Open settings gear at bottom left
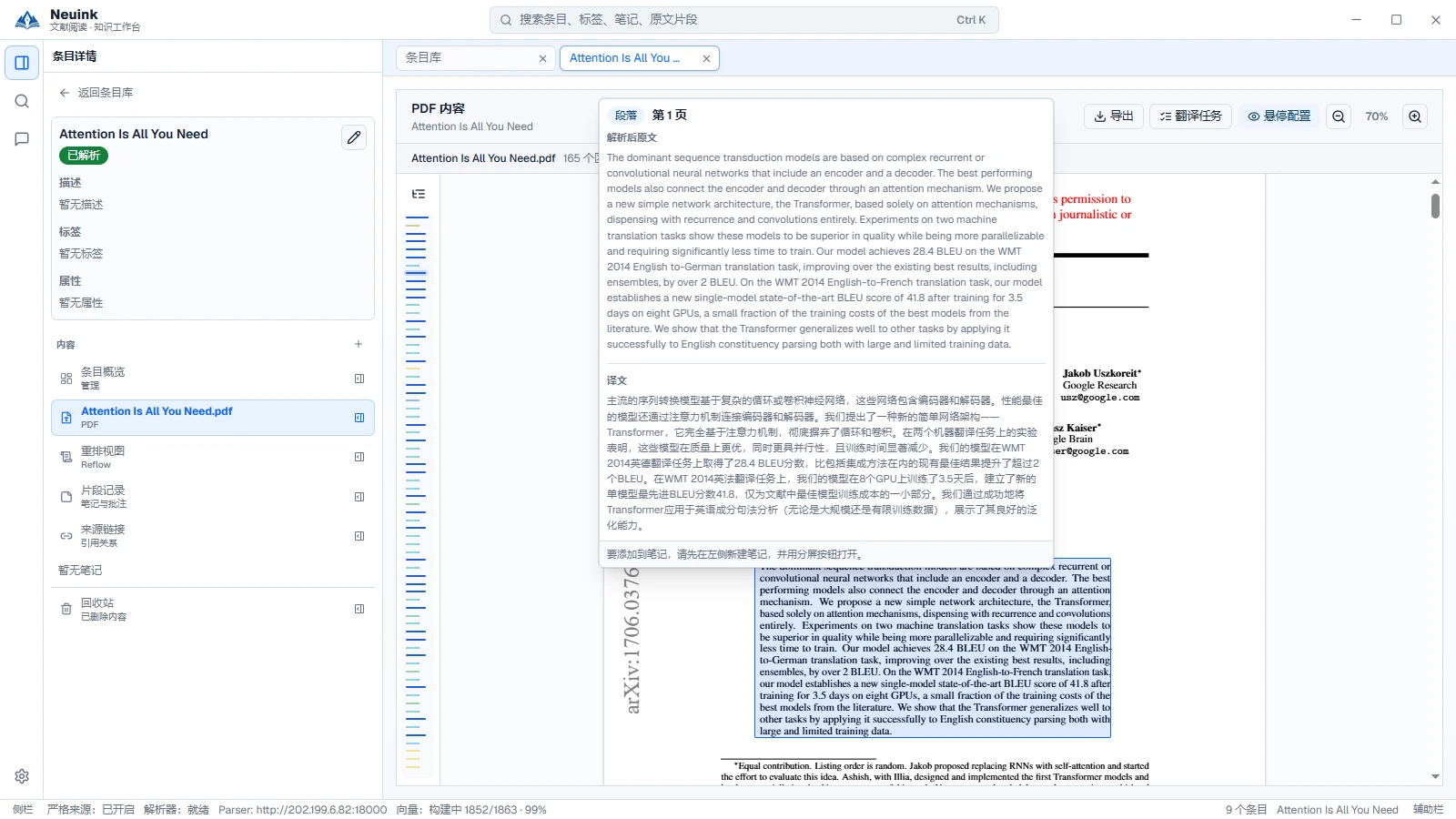1456x819 pixels. 22,776
